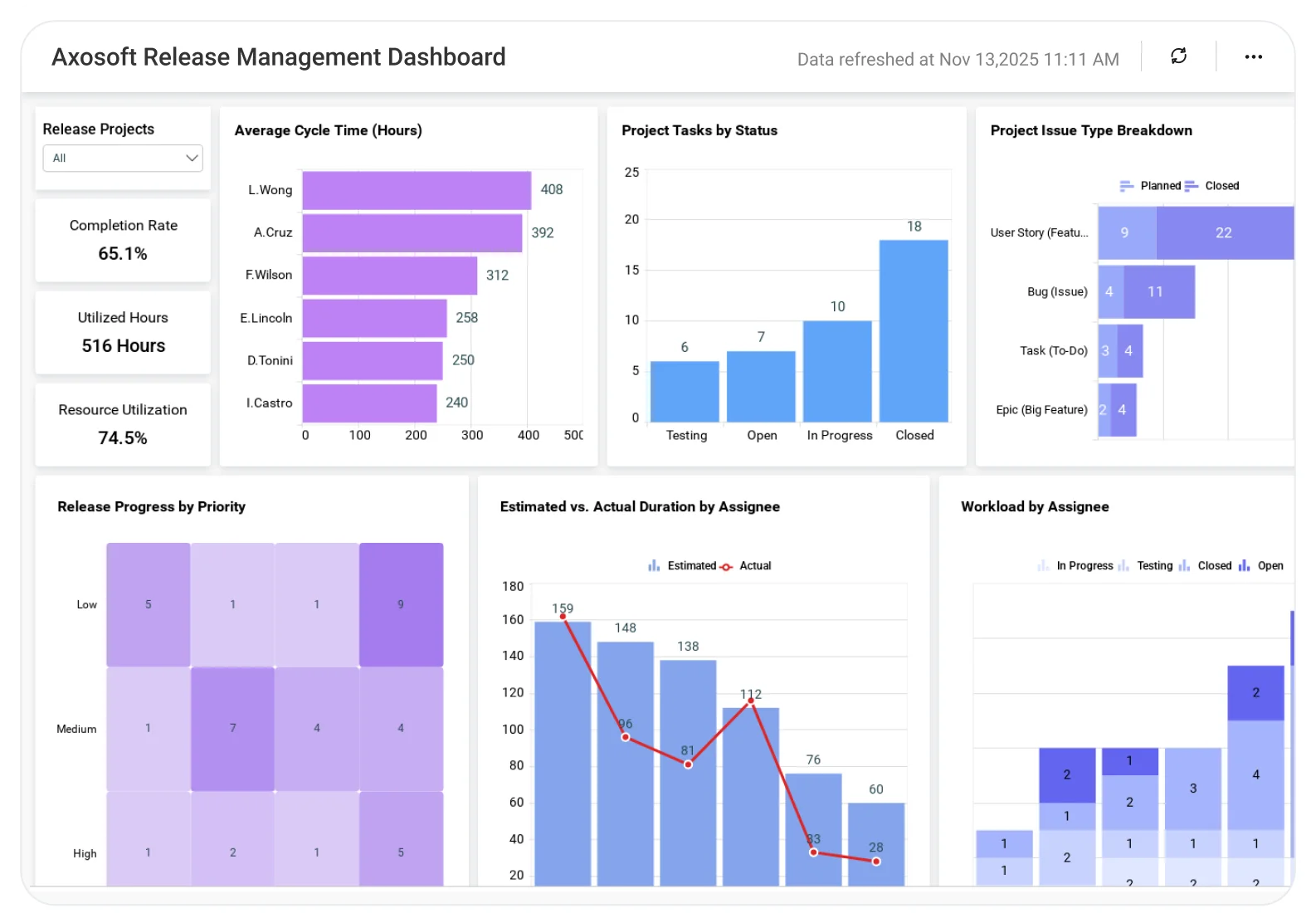Screen dimensions: 1316x923
Task: Click the Workload by Assignee title
Action: tap(1035, 506)
